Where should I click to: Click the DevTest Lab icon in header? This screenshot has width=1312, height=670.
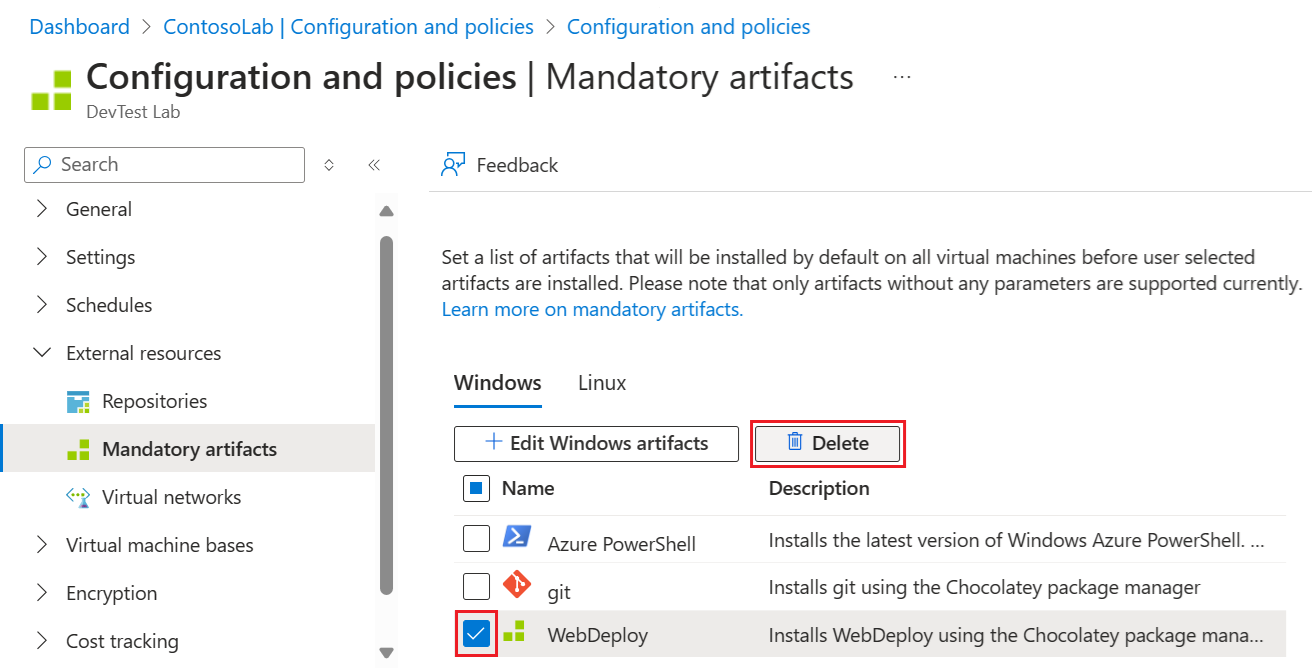(x=51, y=90)
